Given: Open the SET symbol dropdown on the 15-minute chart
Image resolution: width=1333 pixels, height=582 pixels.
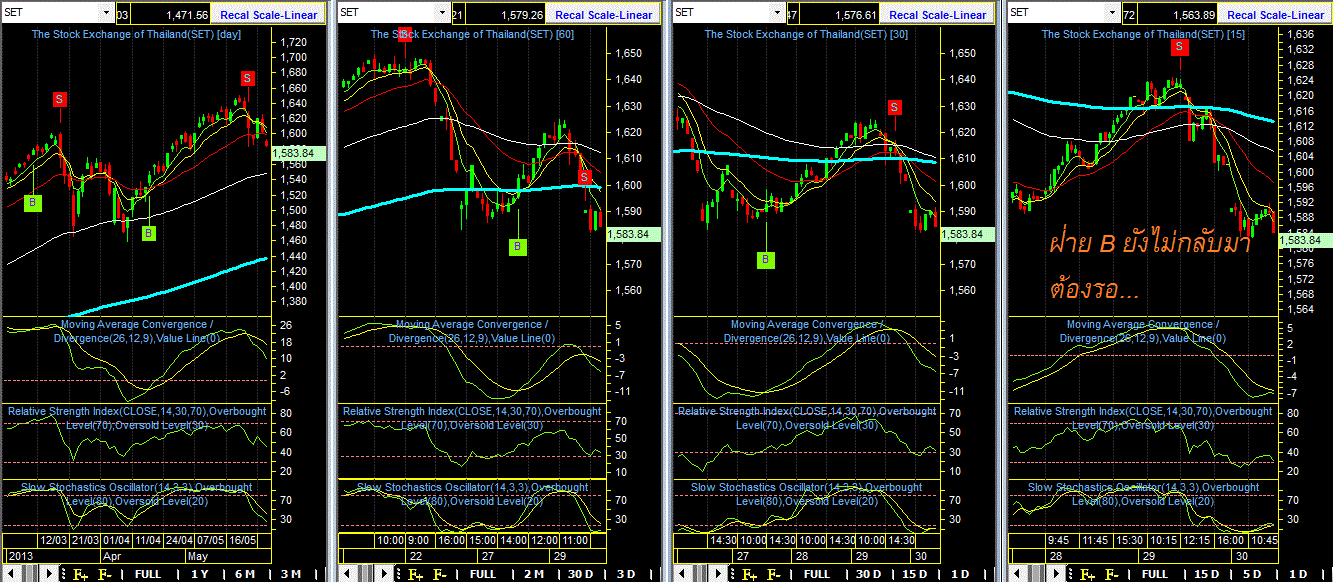Looking at the screenshot, I should [1113, 13].
